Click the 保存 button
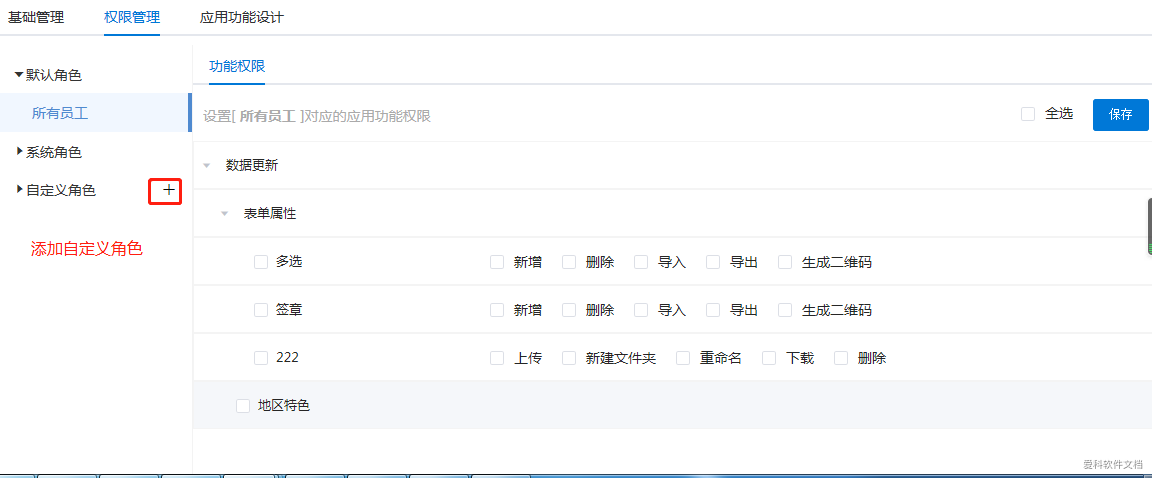Screen dimensions: 1152x478 [1120, 115]
